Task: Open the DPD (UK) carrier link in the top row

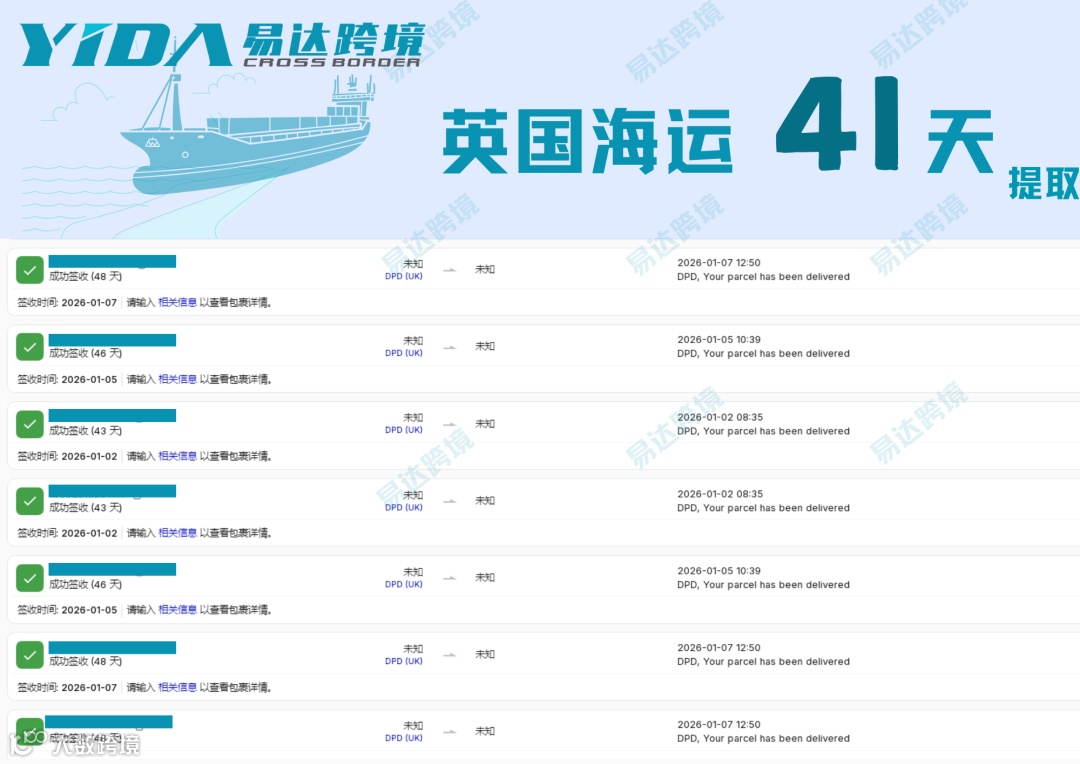Action: pyautogui.click(x=404, y=276)
